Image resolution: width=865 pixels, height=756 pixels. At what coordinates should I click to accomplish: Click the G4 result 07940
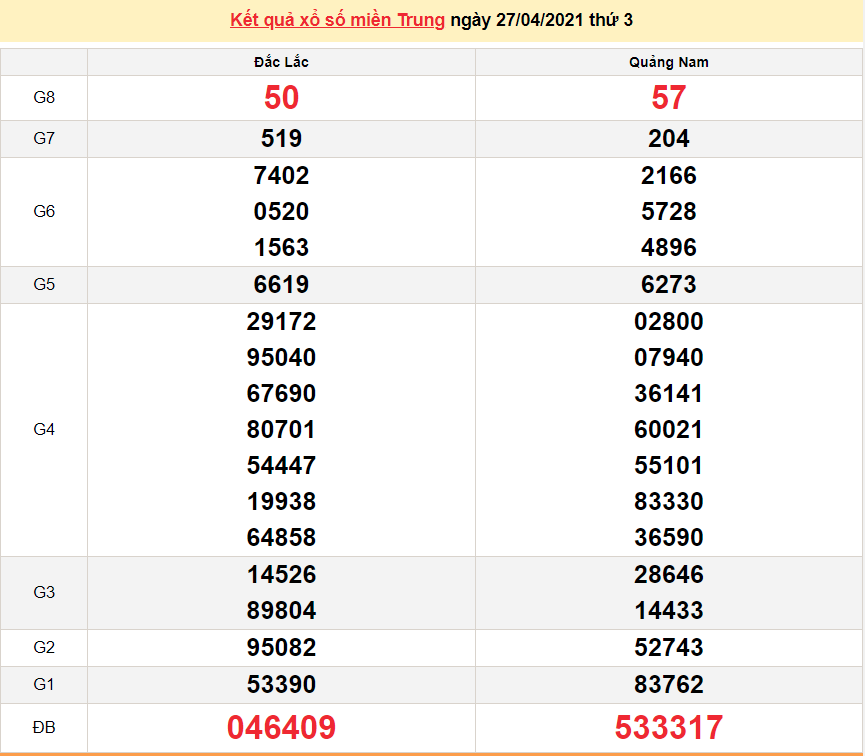pyautogui.click(x=669, y=358)
